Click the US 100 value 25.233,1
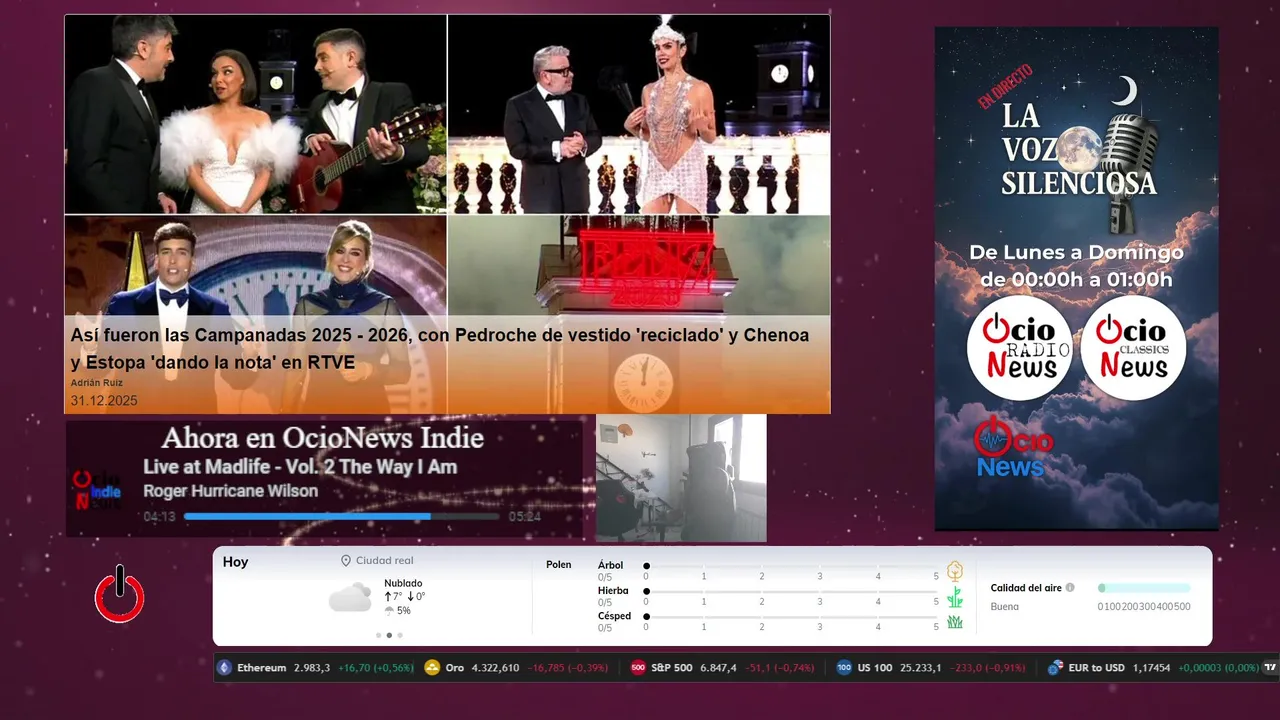This screenshot has width=1280, height=720. 921,668
